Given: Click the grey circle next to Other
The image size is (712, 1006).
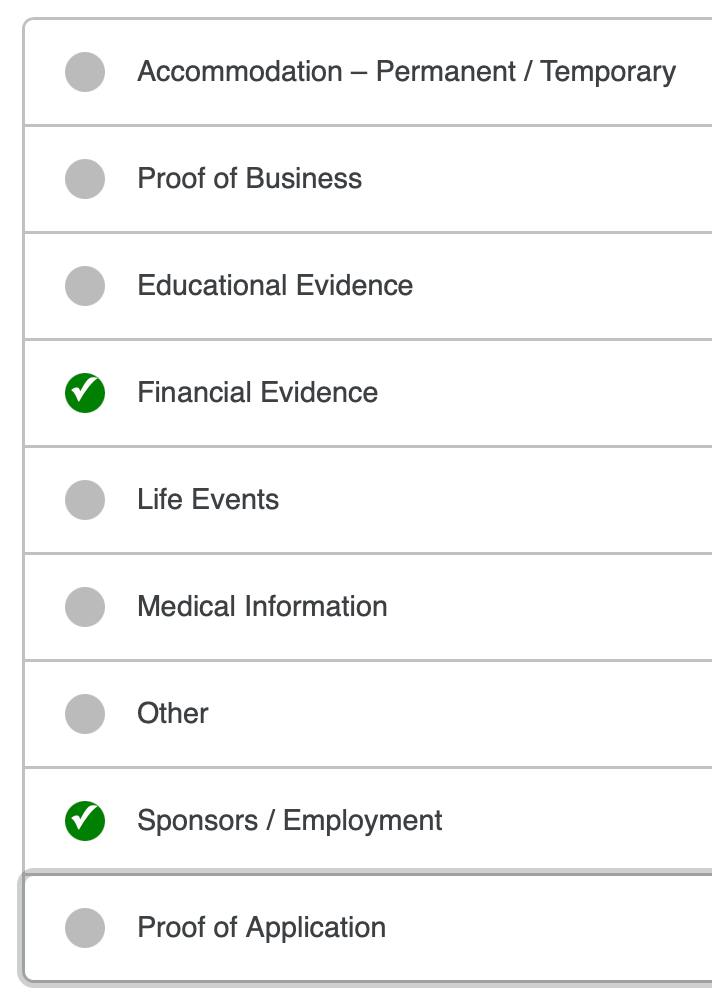Looking at the screenshot, I should click(85, 713).
